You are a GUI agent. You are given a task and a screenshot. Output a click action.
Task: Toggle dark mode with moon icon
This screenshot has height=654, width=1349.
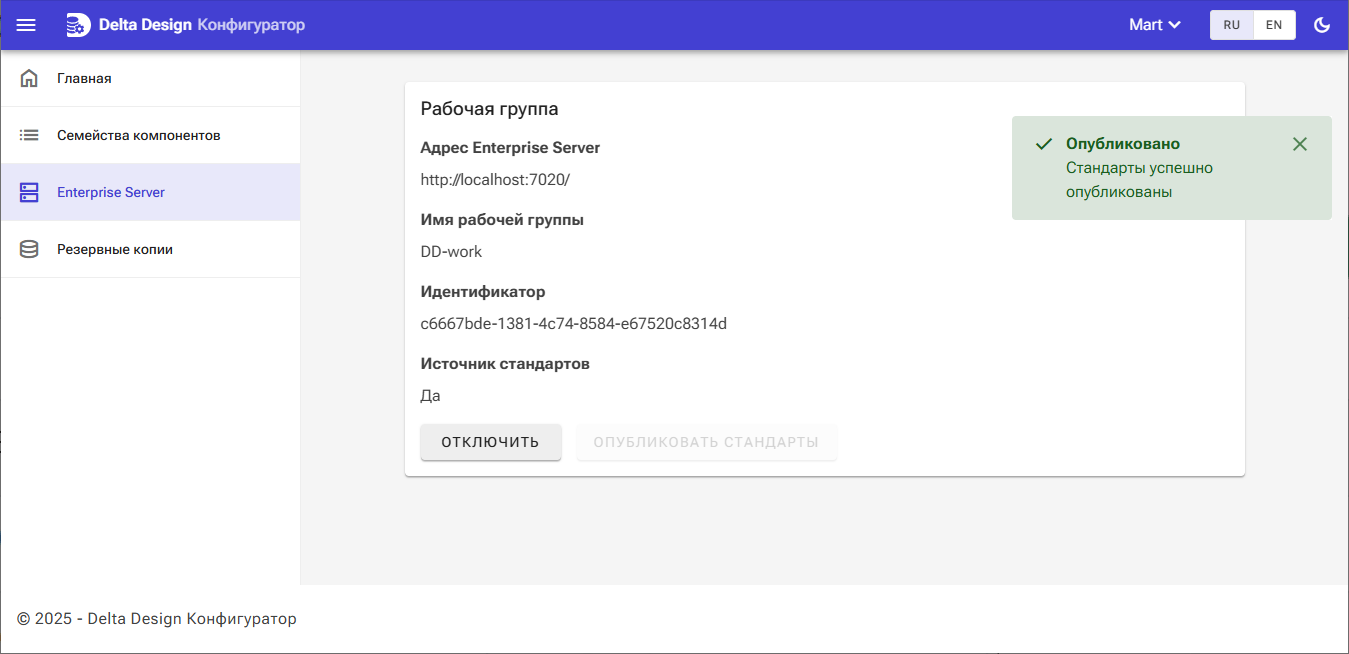point(1322,25)
